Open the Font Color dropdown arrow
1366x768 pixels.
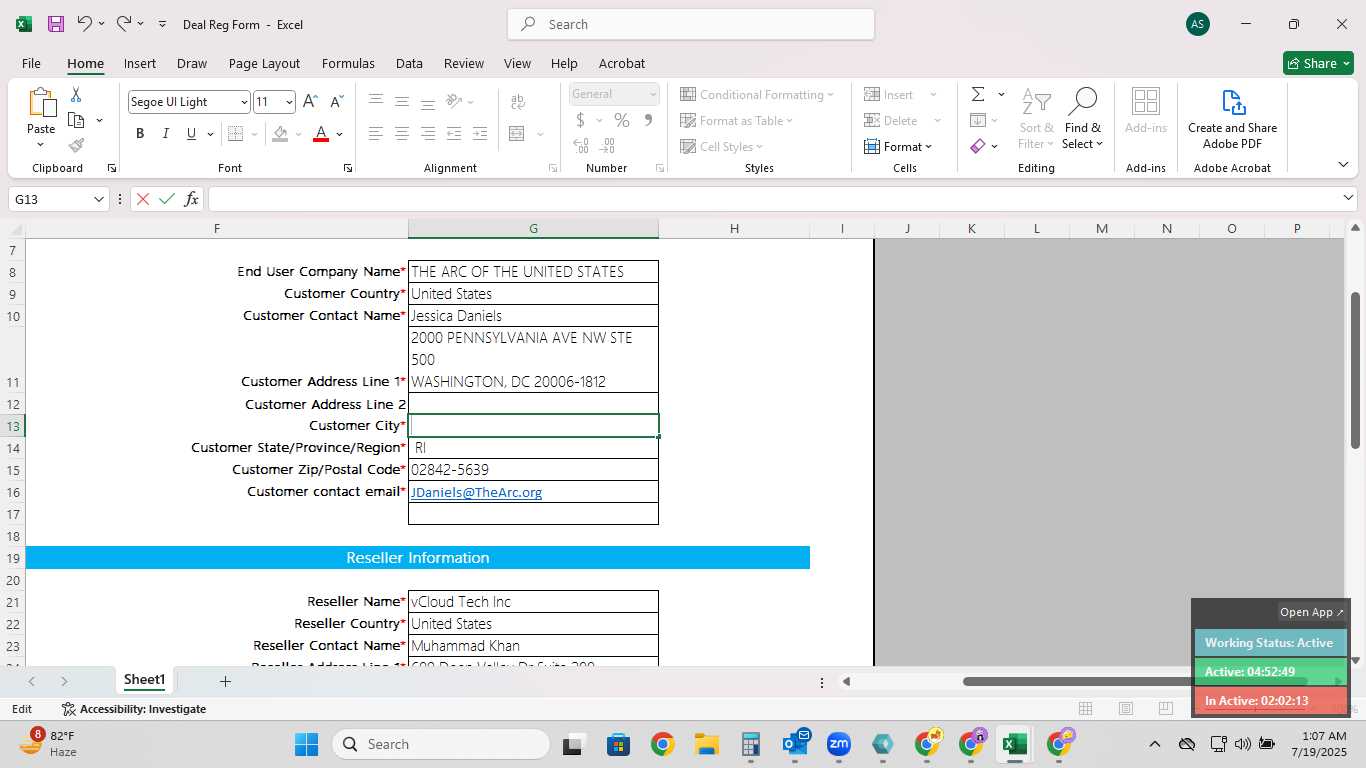tap(340, 134)
